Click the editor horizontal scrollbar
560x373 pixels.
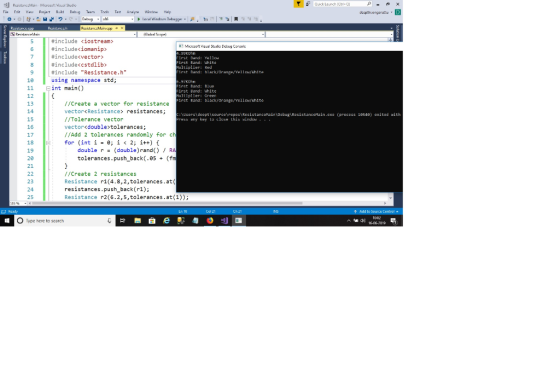click(x=168, y=203)
